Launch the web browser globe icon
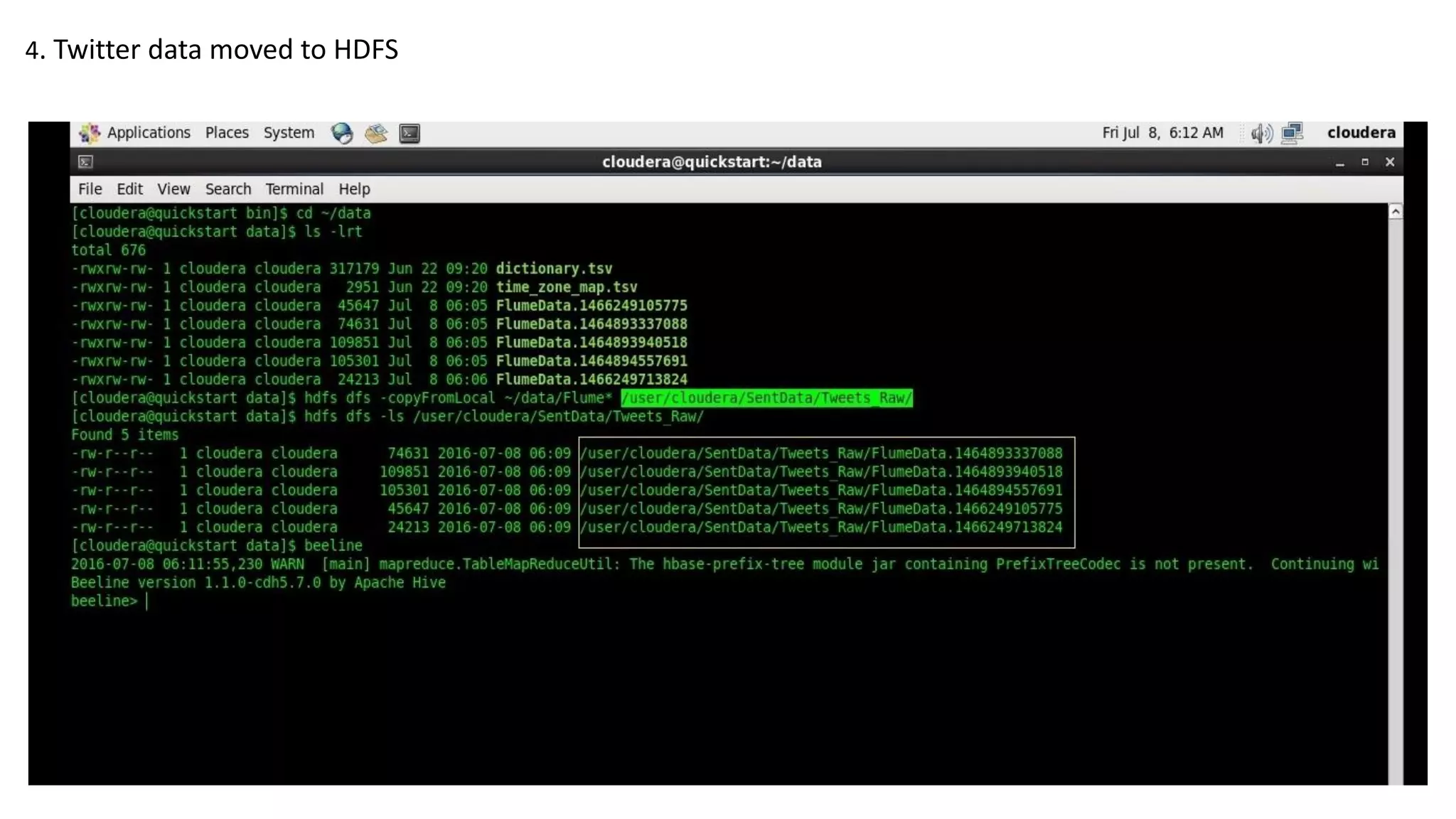The width and height of the screenshot is (1456, 819). (x=342, y=133)
